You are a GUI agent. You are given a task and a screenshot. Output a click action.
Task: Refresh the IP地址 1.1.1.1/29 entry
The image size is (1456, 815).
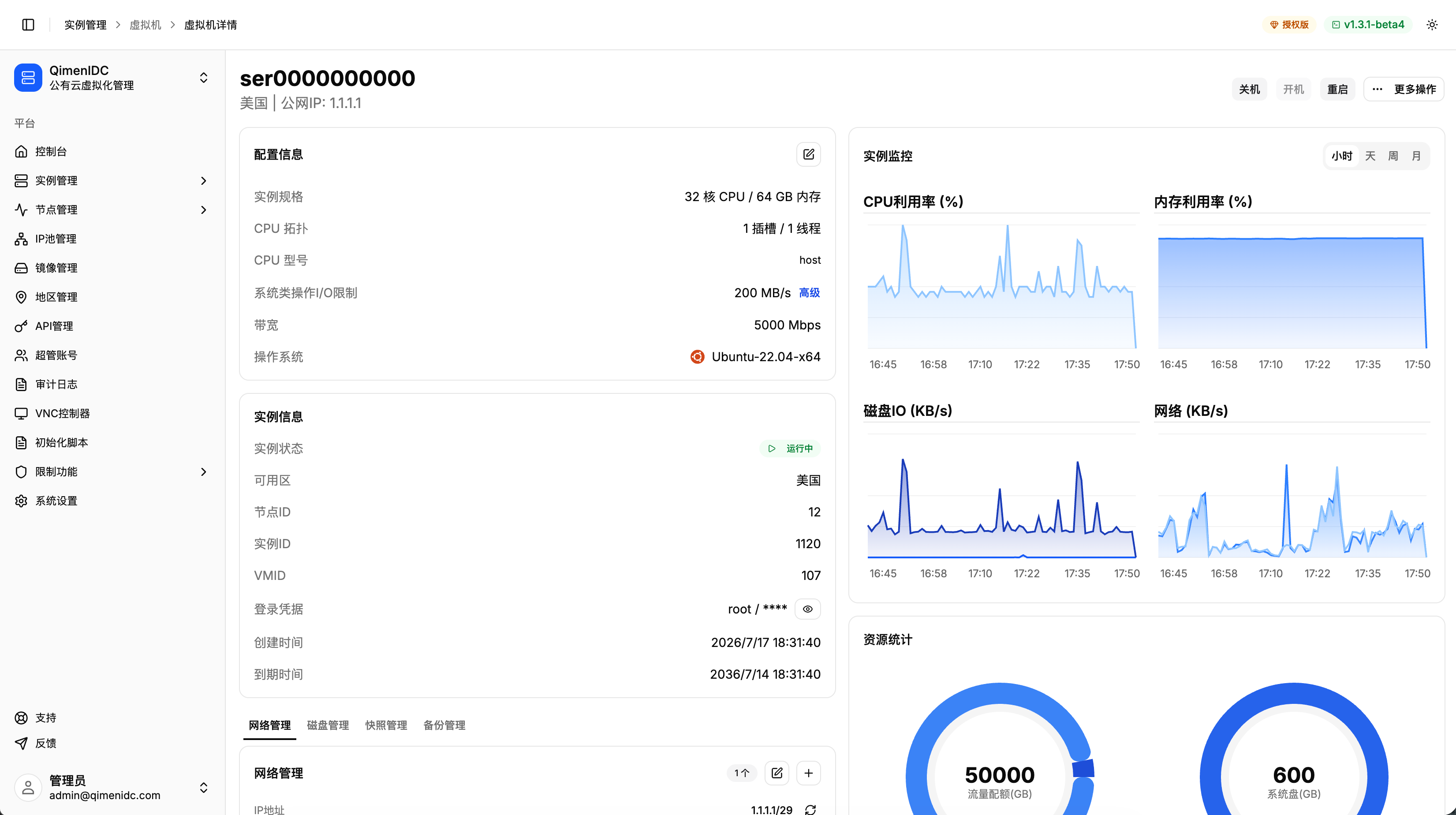[810, 809]
